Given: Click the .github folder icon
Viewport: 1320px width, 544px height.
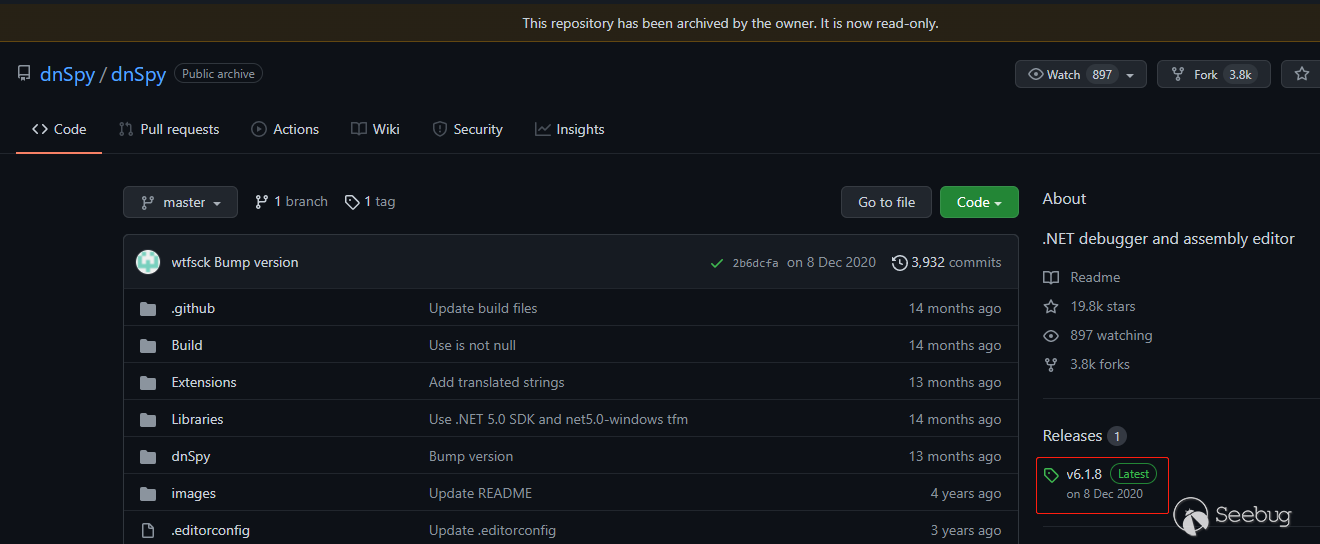Looking at the screenshot, I should [x=148, y=308].
